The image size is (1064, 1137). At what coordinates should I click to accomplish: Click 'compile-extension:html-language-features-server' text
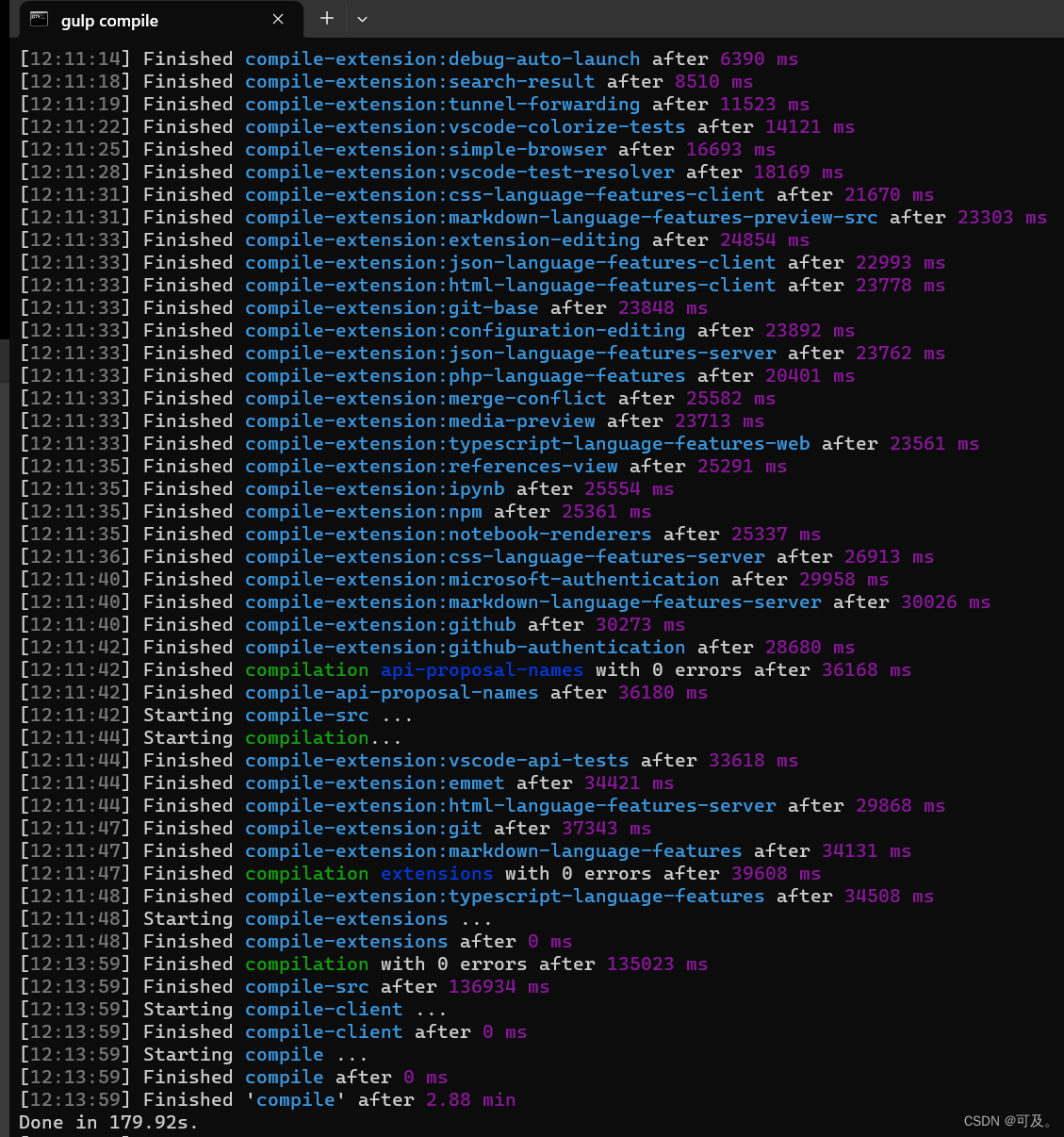tap(510, 806)
